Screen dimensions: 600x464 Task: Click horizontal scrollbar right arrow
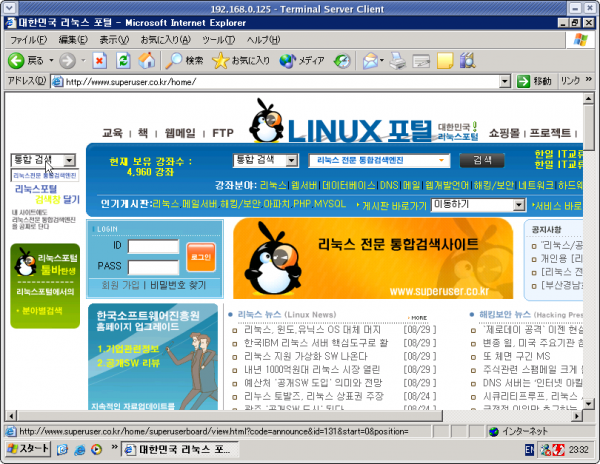click(577, 416)
